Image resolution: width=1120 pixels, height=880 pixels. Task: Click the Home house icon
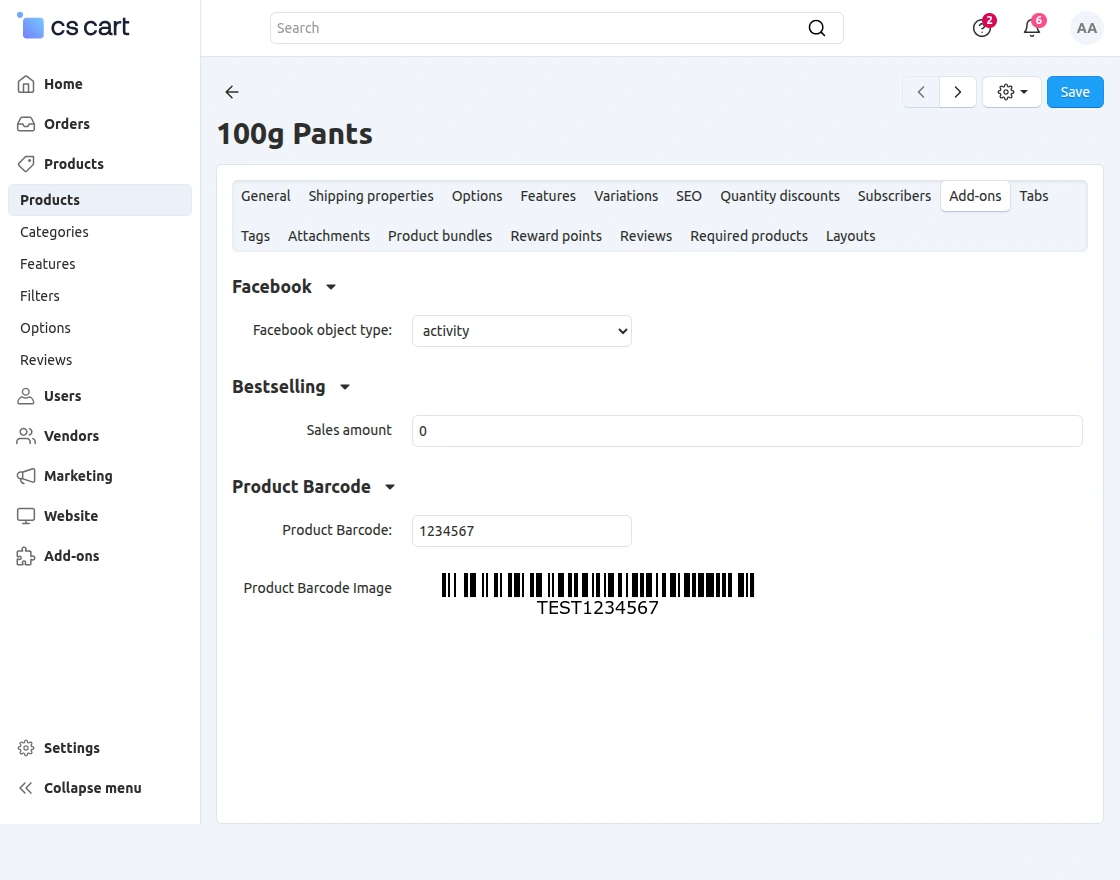pyautogui.click(x=26, y=84)
